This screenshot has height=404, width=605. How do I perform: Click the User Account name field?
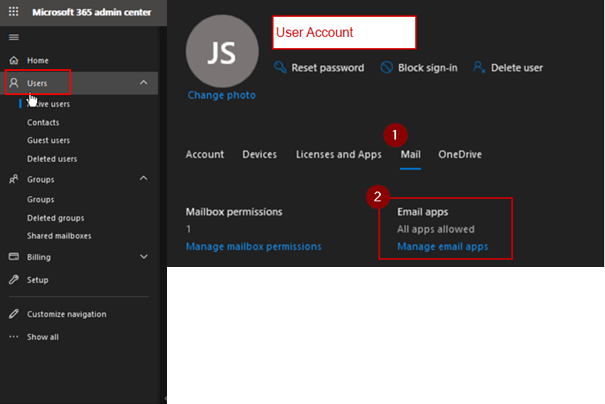tap(344, 32)
